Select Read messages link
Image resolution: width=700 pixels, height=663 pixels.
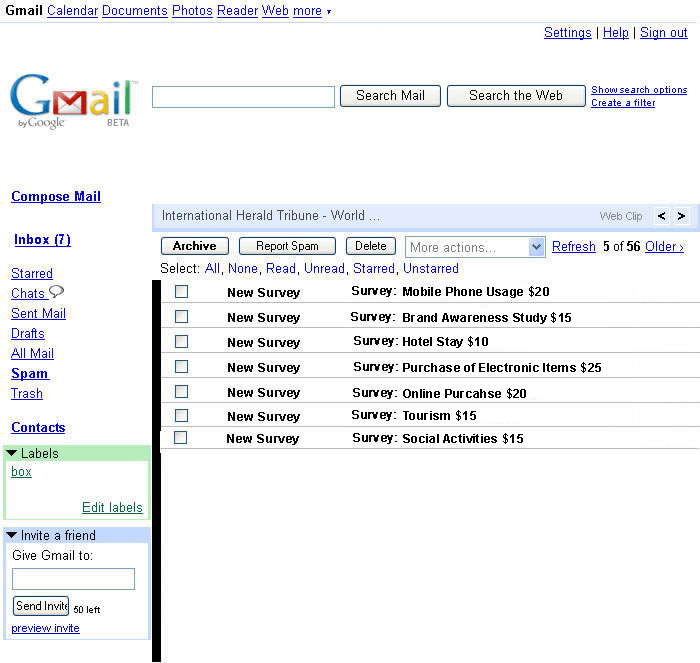[x=280, y=268]
